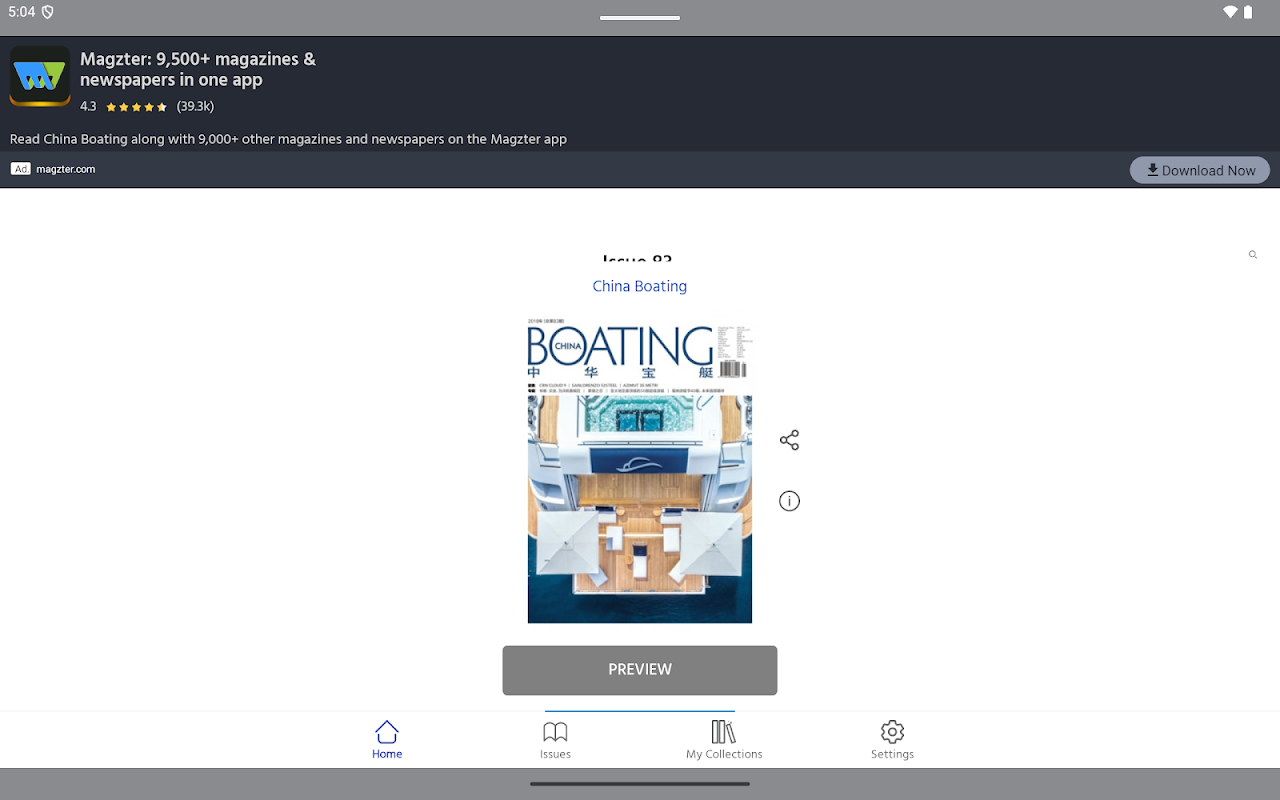The image size is (1280, 800).
Task: Open the My Collections tab
Action: [724, 740]
